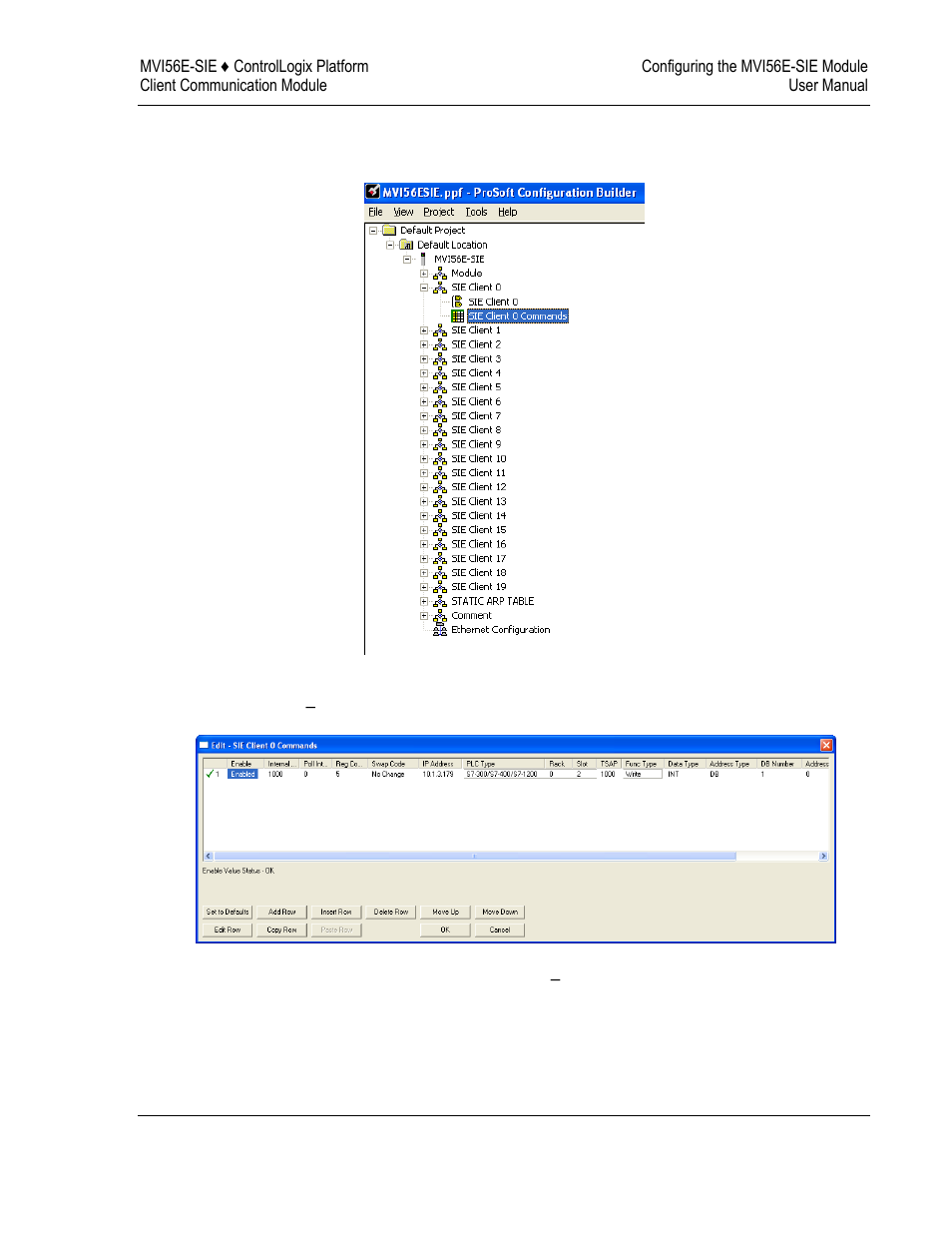Collapse the SIE Client 0 node

click(x=424, y=288)
